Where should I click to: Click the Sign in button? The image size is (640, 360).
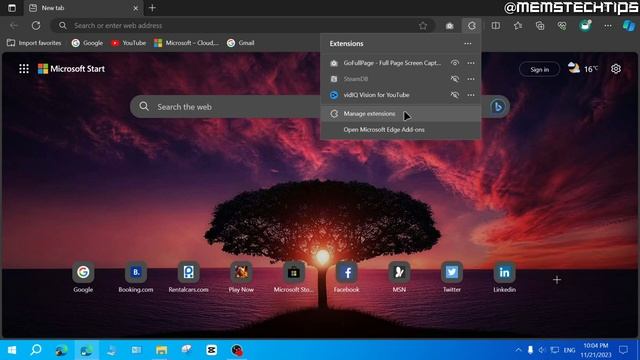[539, 69]
